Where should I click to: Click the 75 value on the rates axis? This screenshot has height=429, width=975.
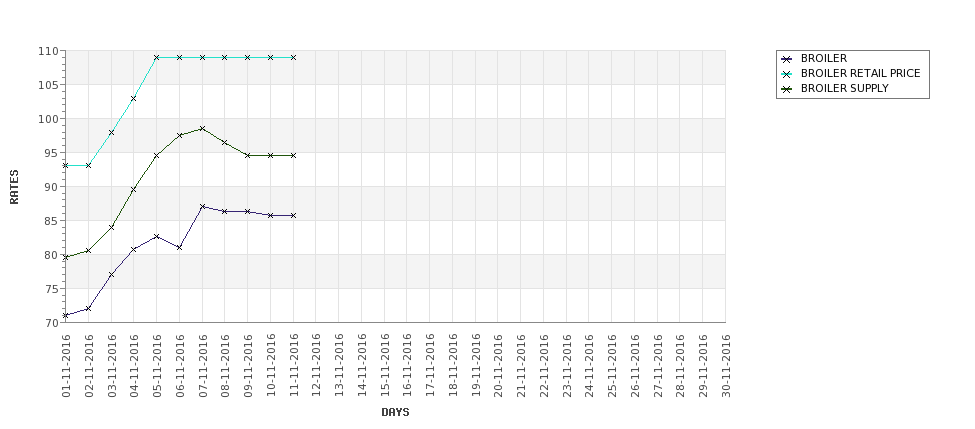[x=53, y=288]
